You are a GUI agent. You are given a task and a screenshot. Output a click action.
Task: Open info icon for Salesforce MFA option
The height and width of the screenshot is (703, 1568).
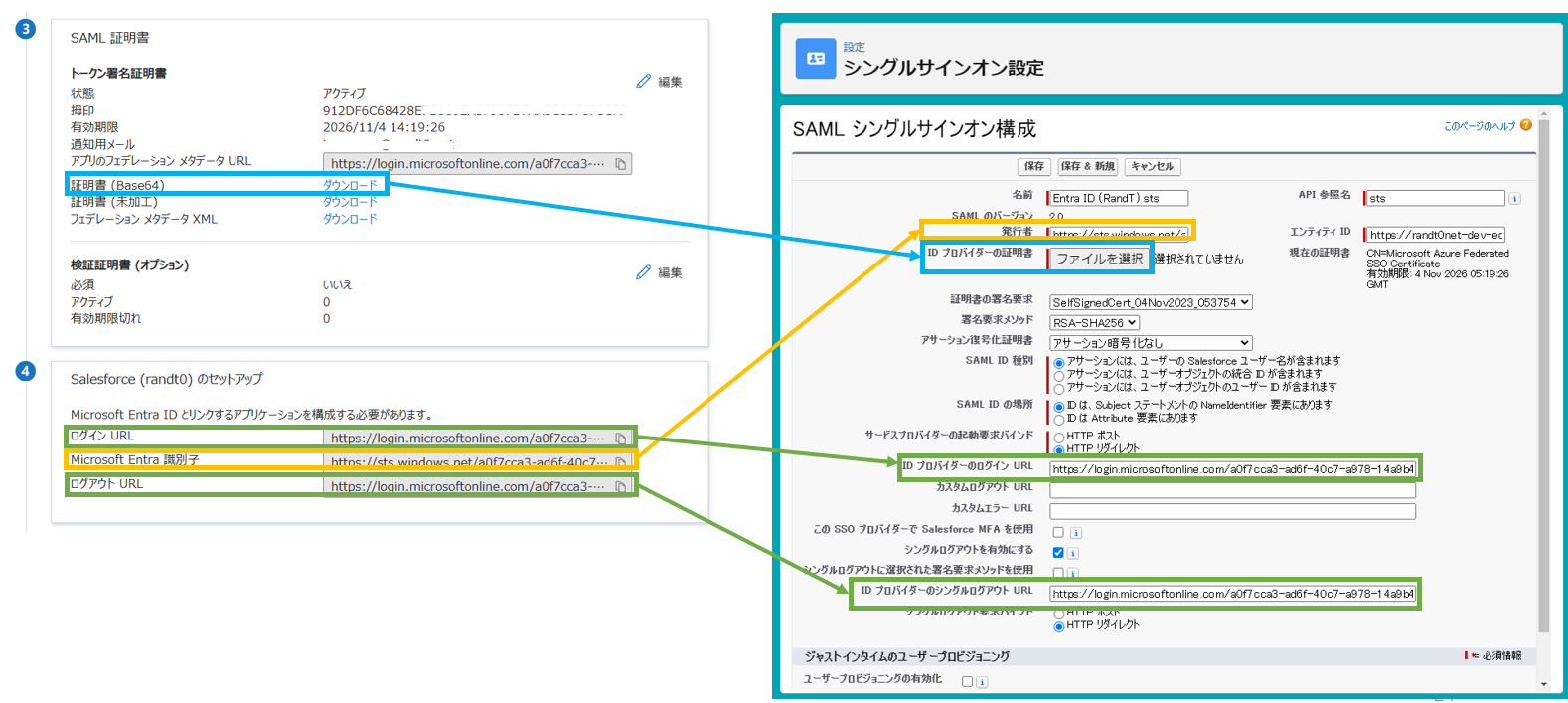tap(1075, 533)
